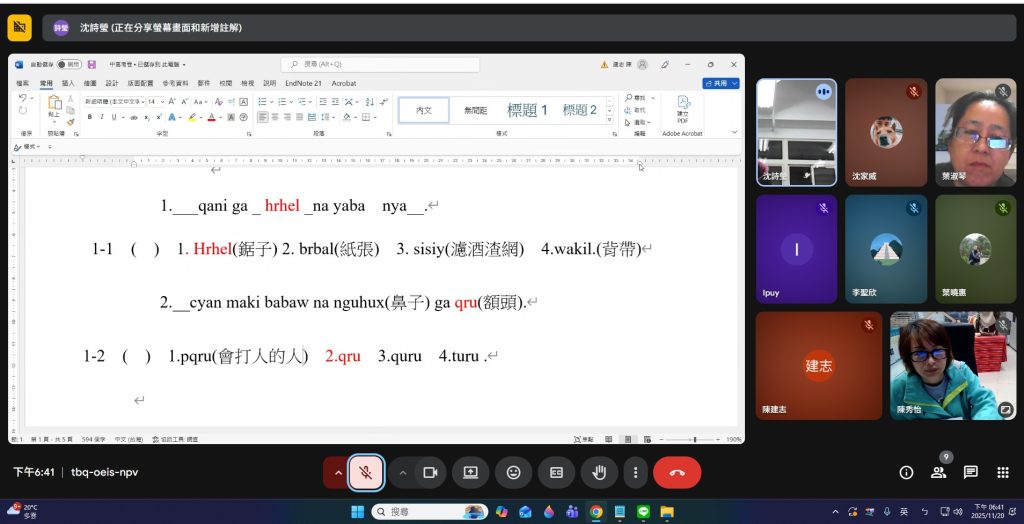Click the Word zoom slider
The width and height of the screenshot is (1024, 524).
click(694, 439)
